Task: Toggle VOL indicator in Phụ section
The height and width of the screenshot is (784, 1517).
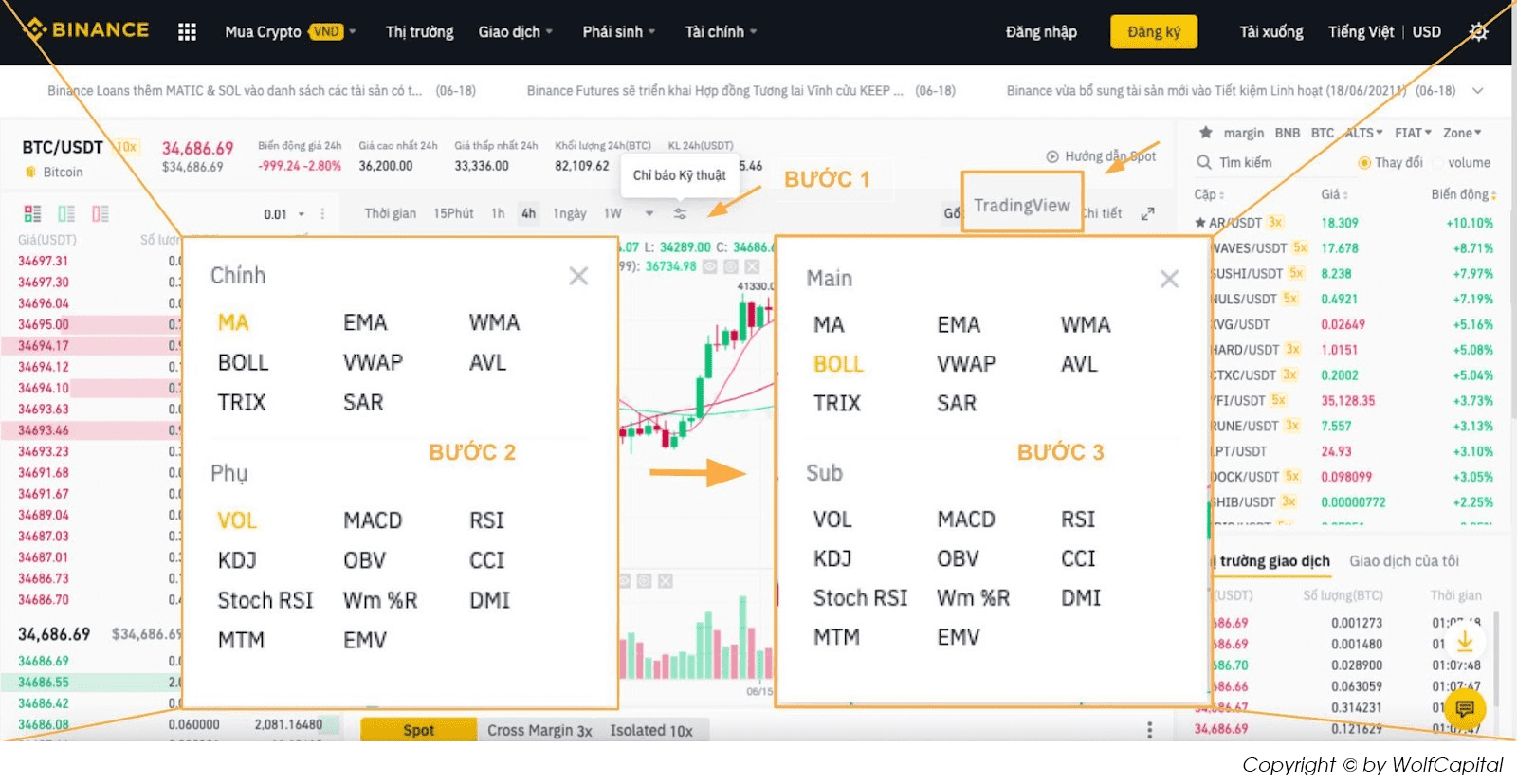Action: (237, 520)
